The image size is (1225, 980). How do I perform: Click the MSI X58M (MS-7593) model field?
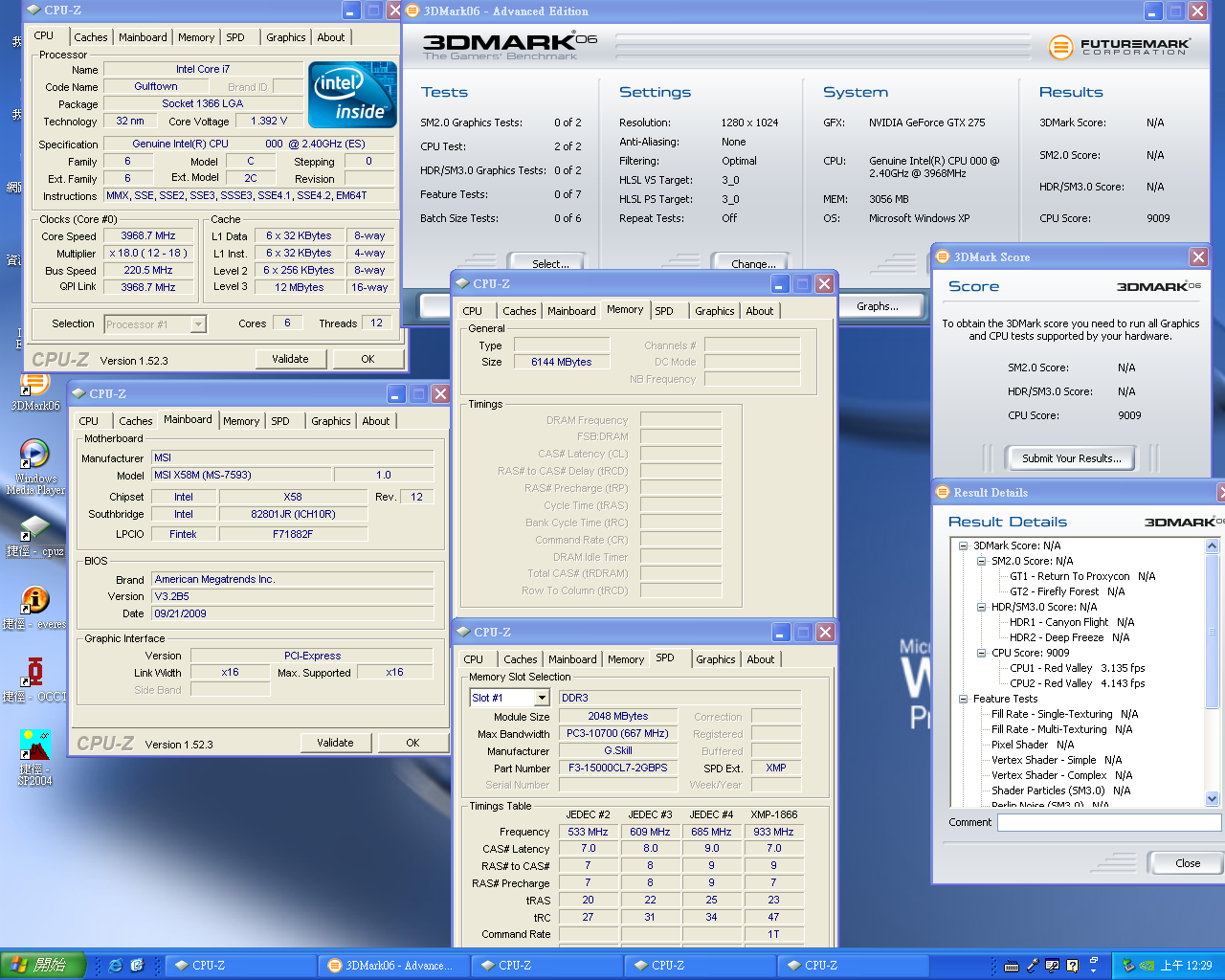(242, 475)
